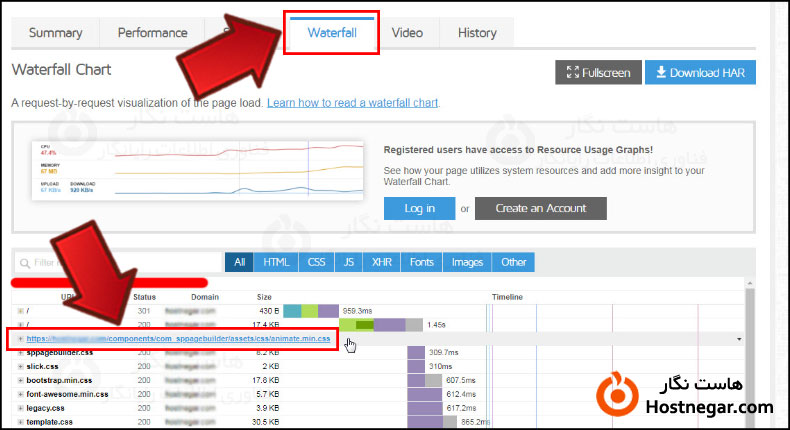Click the magnifier icon in the filter box

pos(24,263)
